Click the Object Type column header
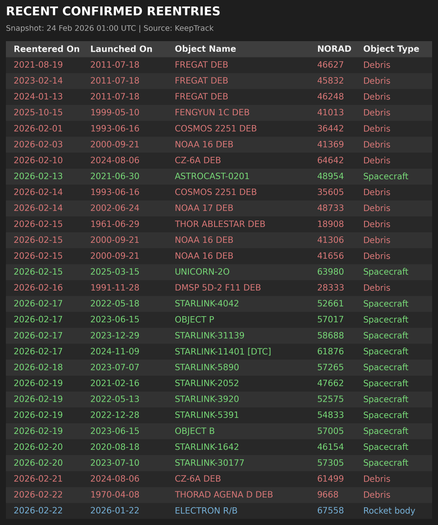Image resolution: width=438 pixels, height=525 pixels. pos(391,49)
